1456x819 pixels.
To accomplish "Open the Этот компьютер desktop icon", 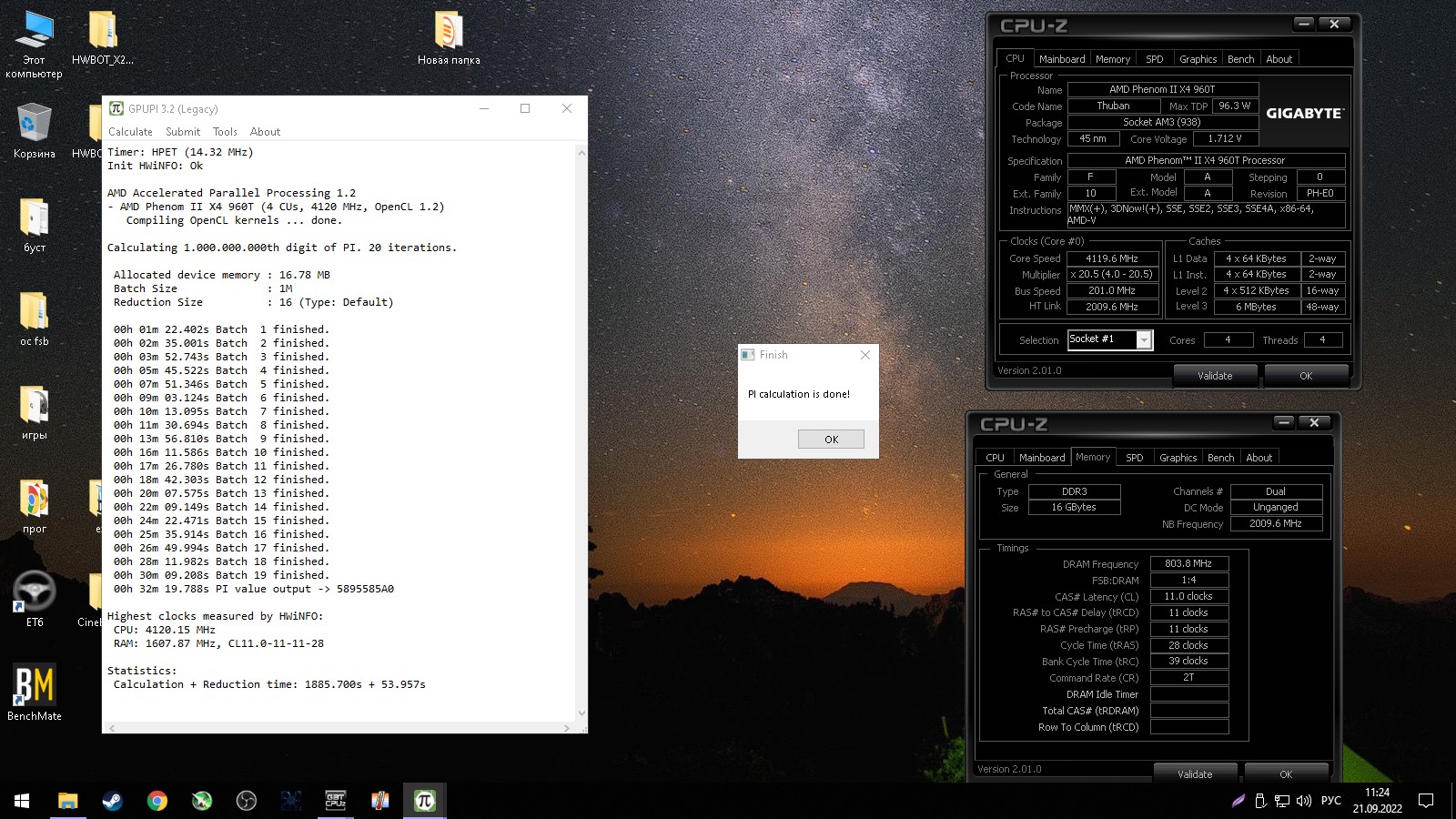I will [35, 45].
